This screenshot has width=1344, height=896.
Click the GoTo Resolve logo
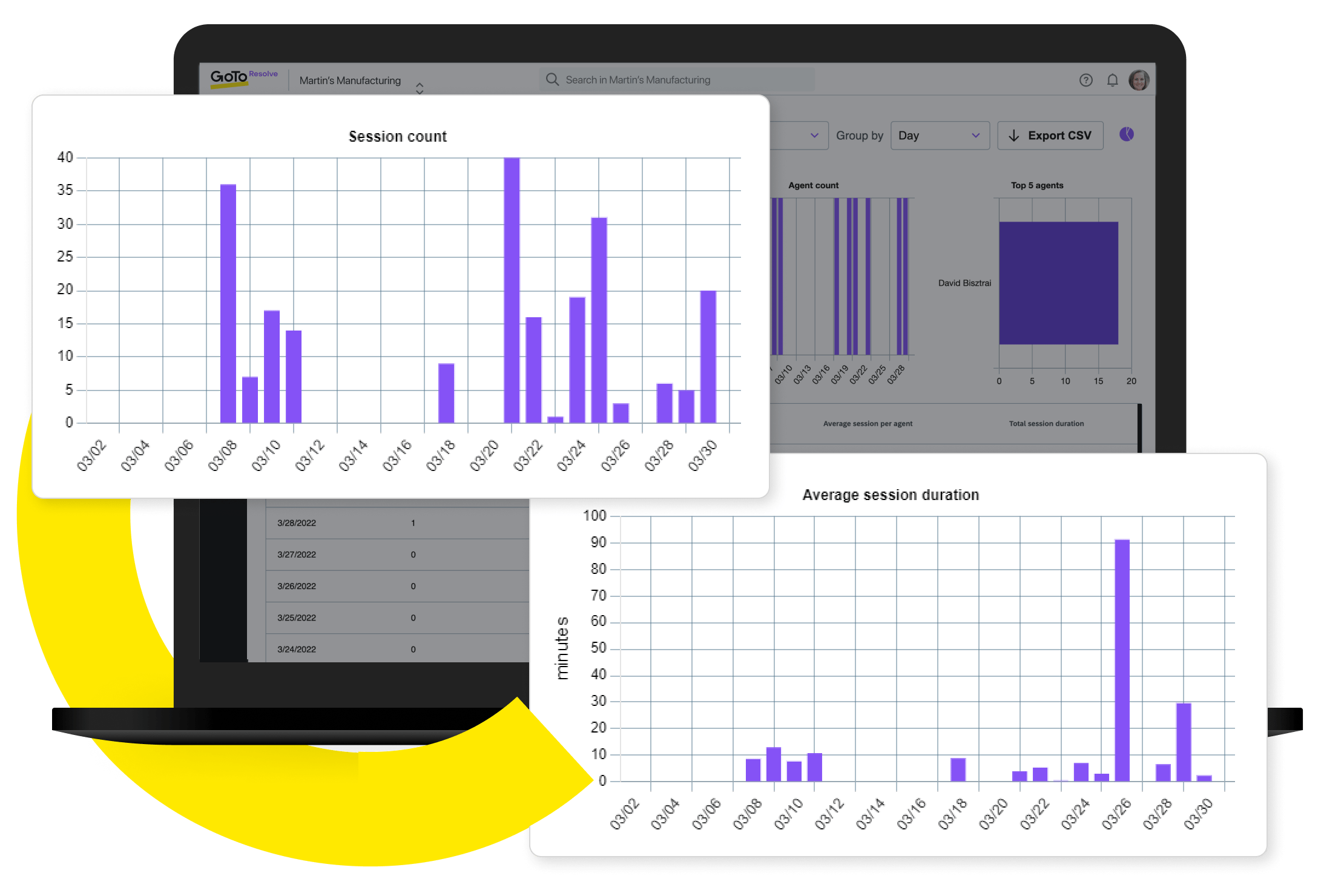coord(243,78)
